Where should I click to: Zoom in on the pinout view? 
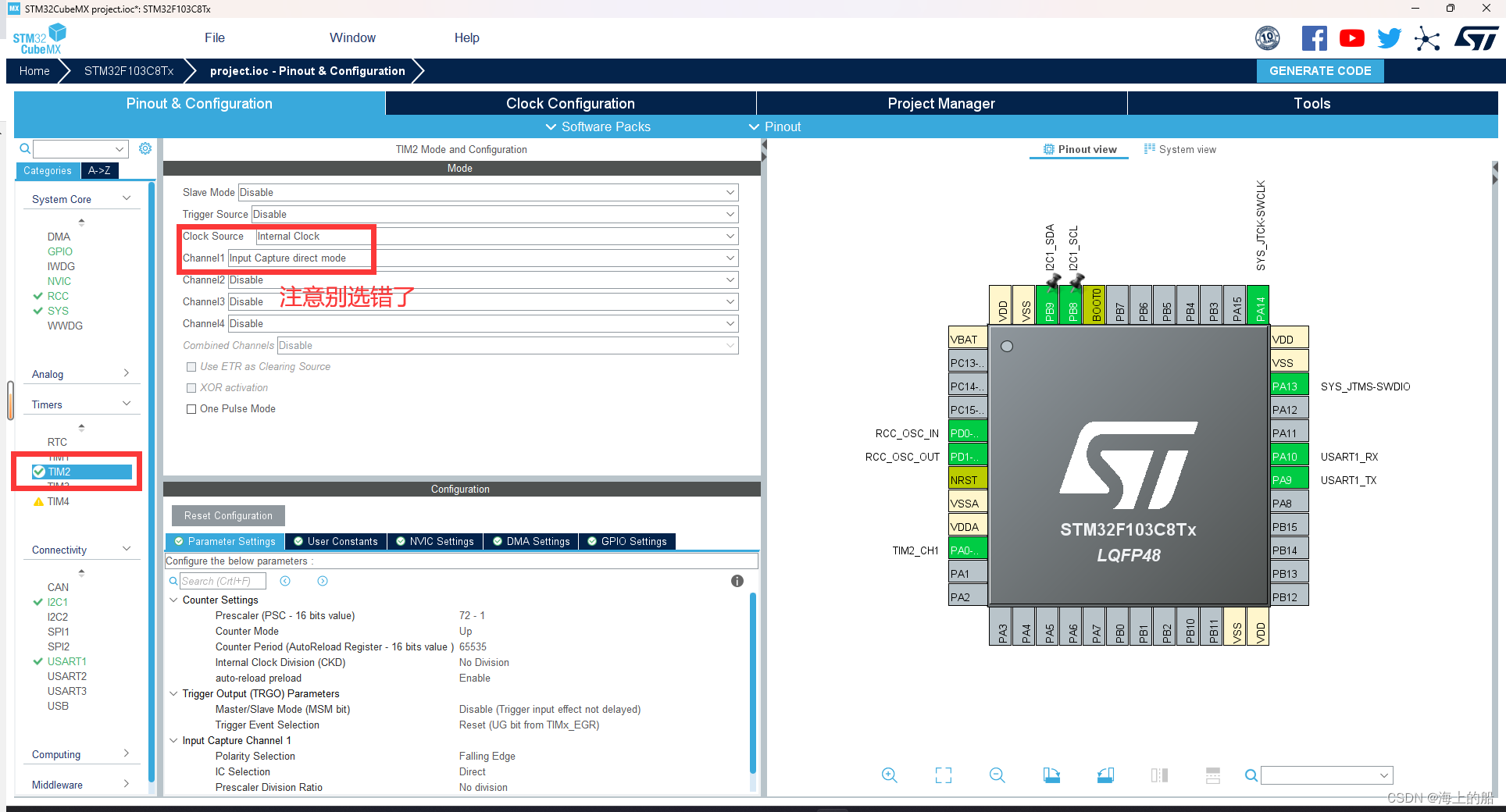(x=890, y=775)
